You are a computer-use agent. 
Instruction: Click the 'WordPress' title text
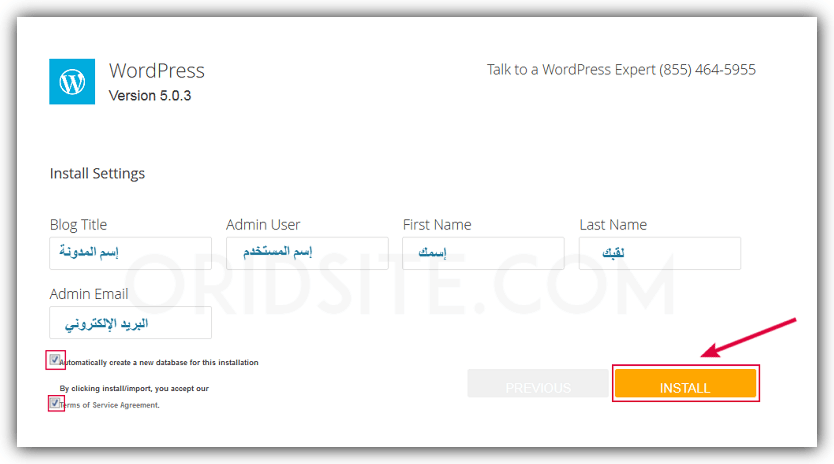click(157, 71)
